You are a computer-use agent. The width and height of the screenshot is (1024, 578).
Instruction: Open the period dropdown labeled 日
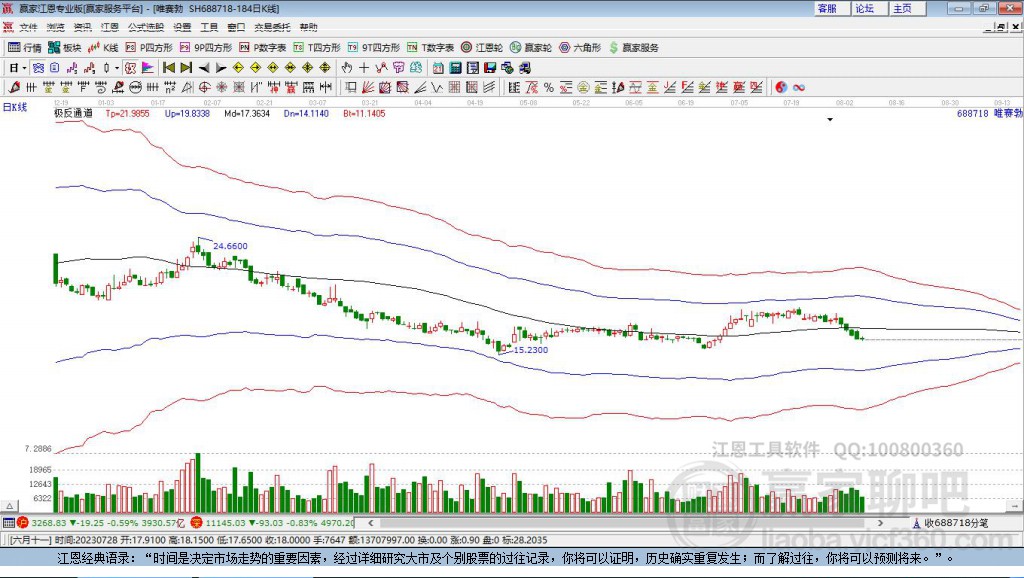pyautogui.click(x=16, y=68)
